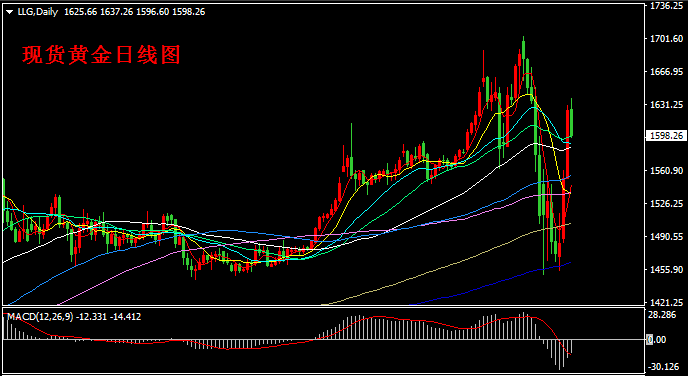Select the 1490.55 price scale label
This screenshot has width=688, height=376.
click(666, 236)
